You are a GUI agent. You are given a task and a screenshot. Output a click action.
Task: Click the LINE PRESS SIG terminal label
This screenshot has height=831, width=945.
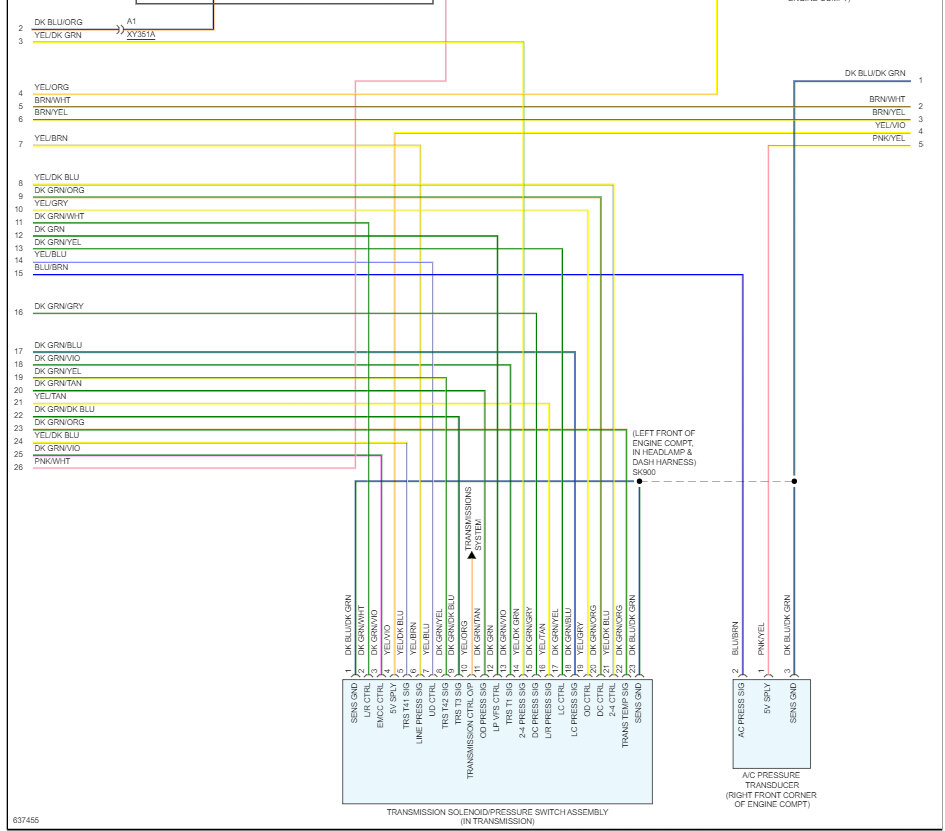coord(419,713)
